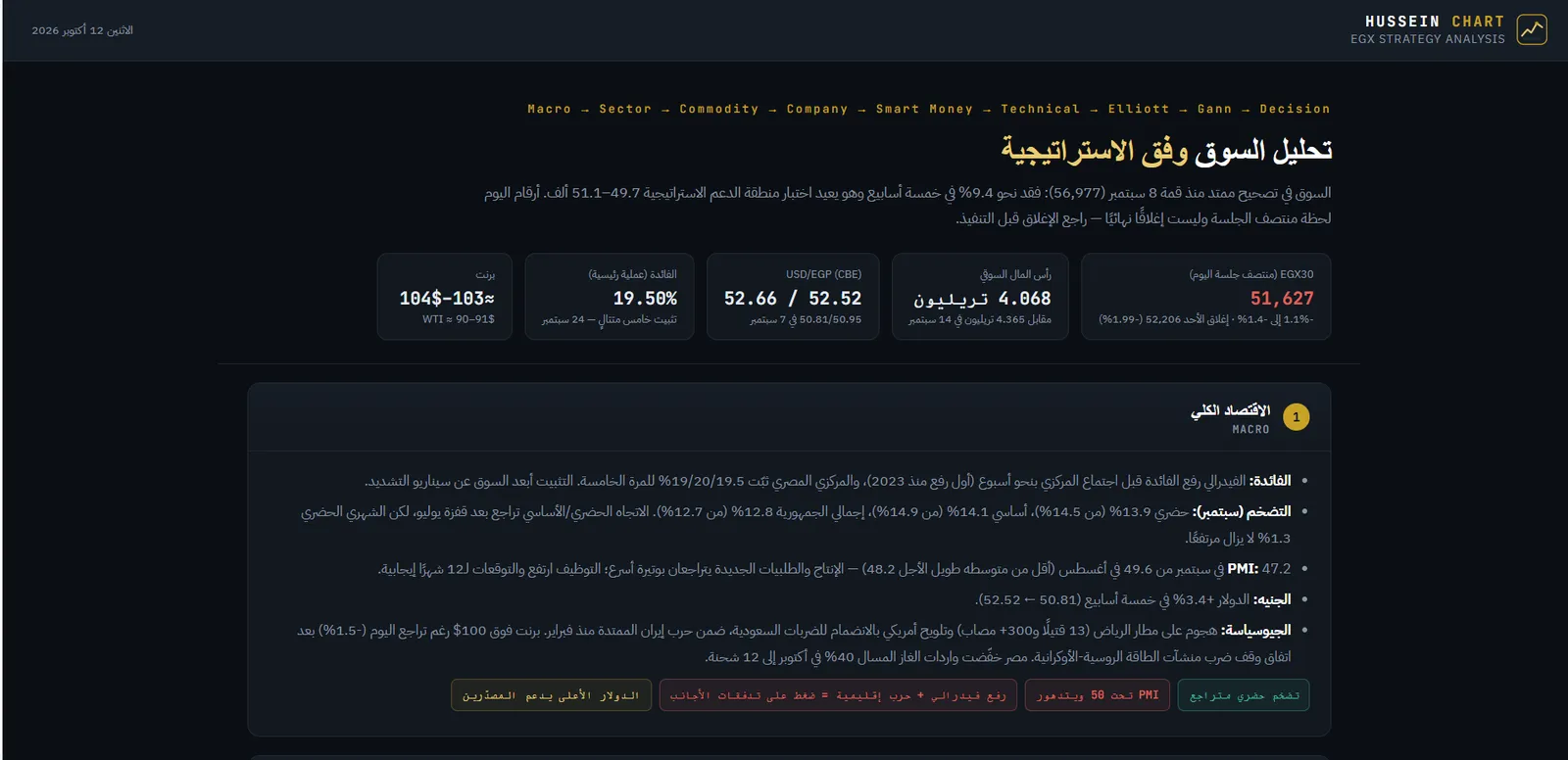Screen dimensions: 1568x760
Task: Click the WTI ≈ 90–91$ note
Action: click(x=459, y=319)
